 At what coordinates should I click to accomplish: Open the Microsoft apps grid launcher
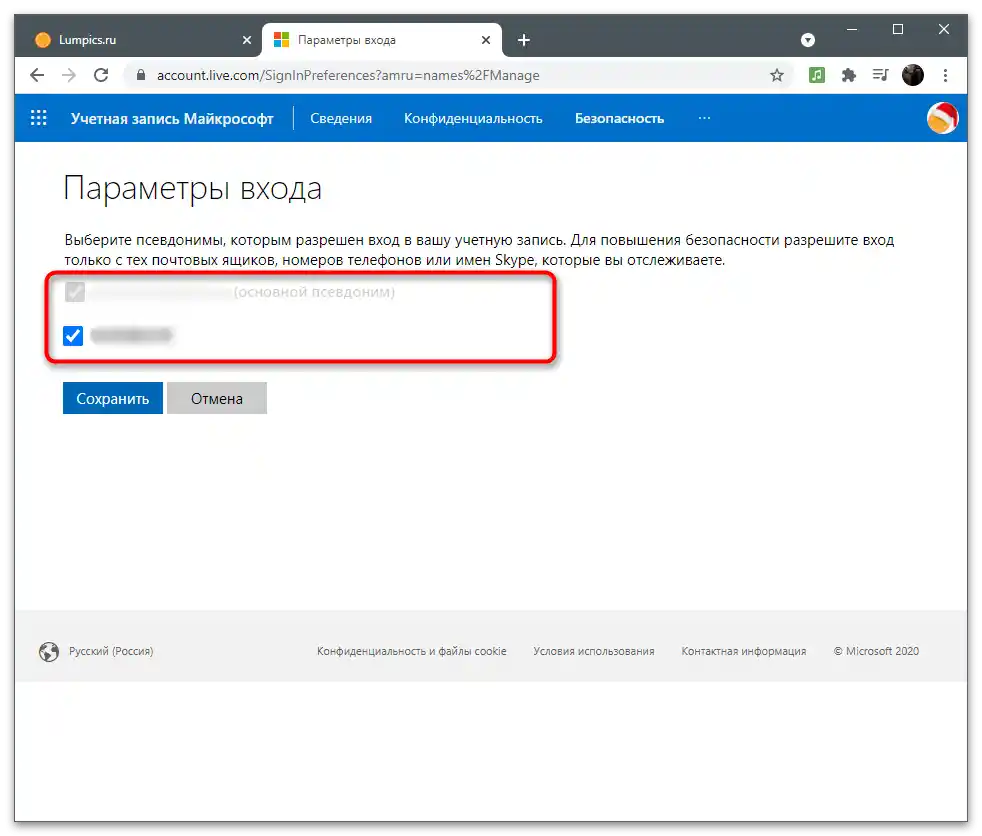39,118
